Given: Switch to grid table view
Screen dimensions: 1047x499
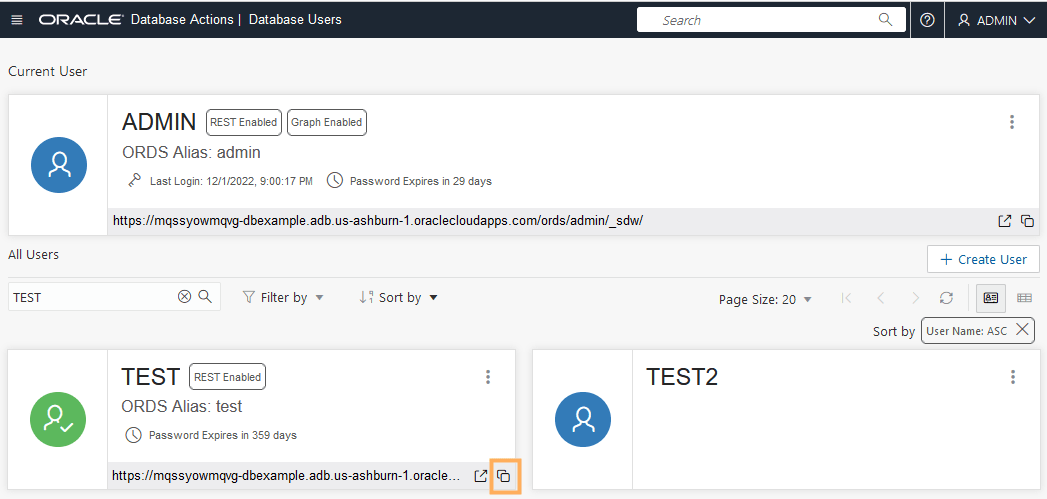Looking at the screenshot, I should 1024,298.
